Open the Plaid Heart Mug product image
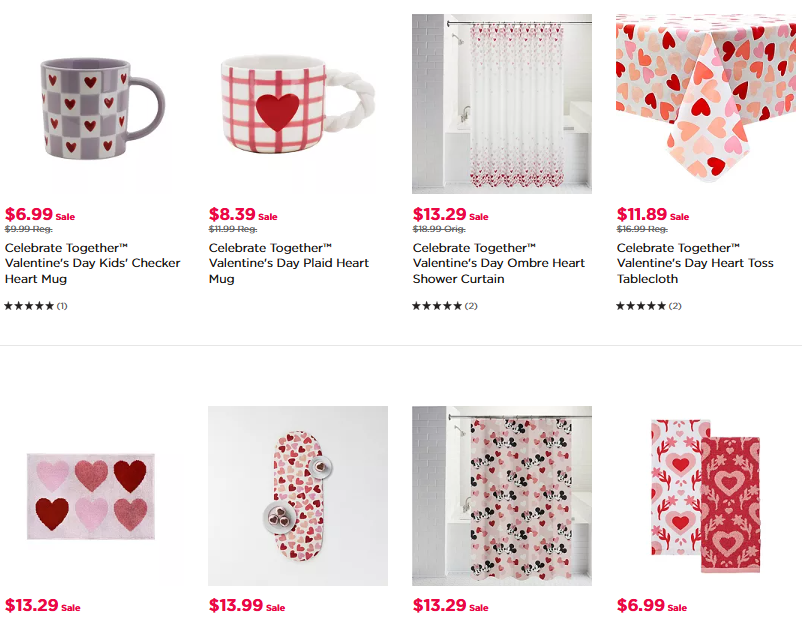 tap(298, 104)
